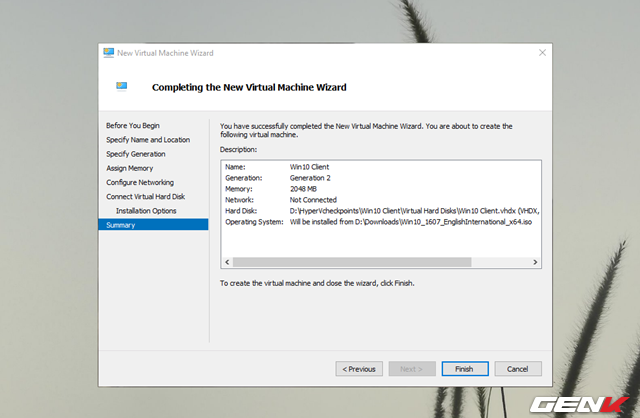640x418 pixels.
Task: Click the Operating System iso path text
Action: (411, 222)
